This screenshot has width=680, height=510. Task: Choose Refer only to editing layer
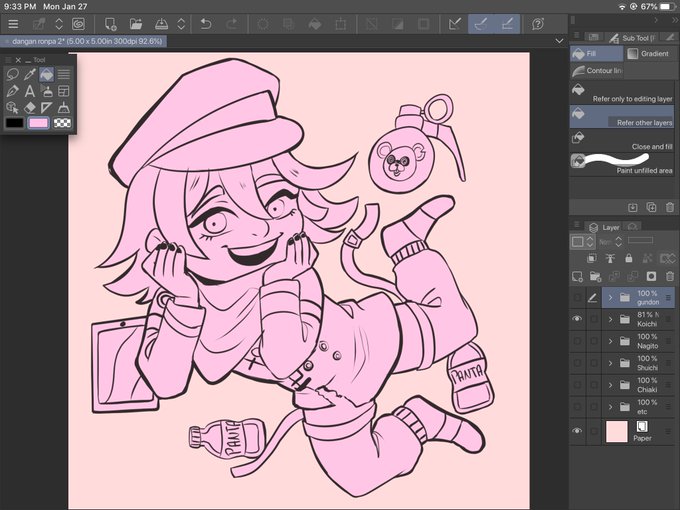click(622, 93)
